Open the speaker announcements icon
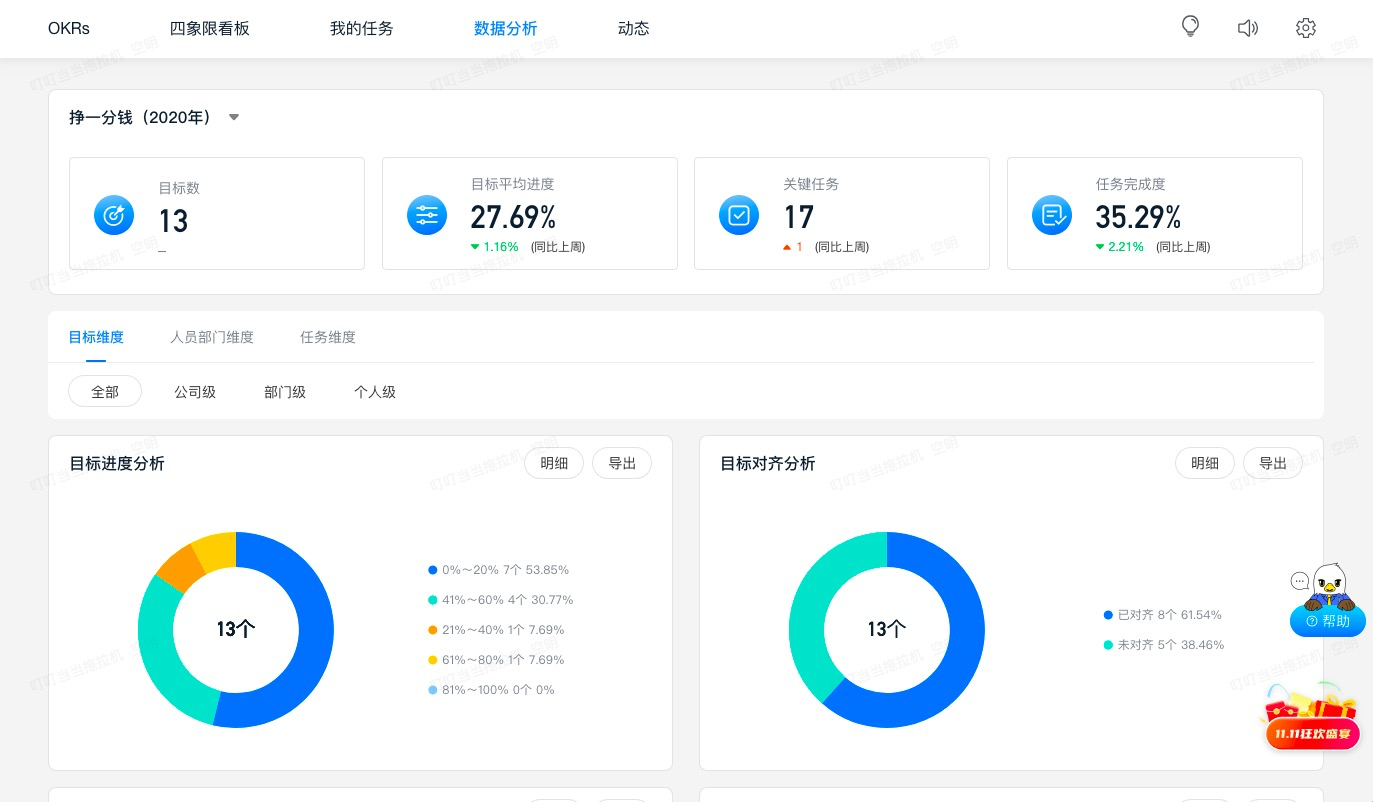This screenshot has width=1373, height=802. pyautogui.click(x=1248, y=28)
